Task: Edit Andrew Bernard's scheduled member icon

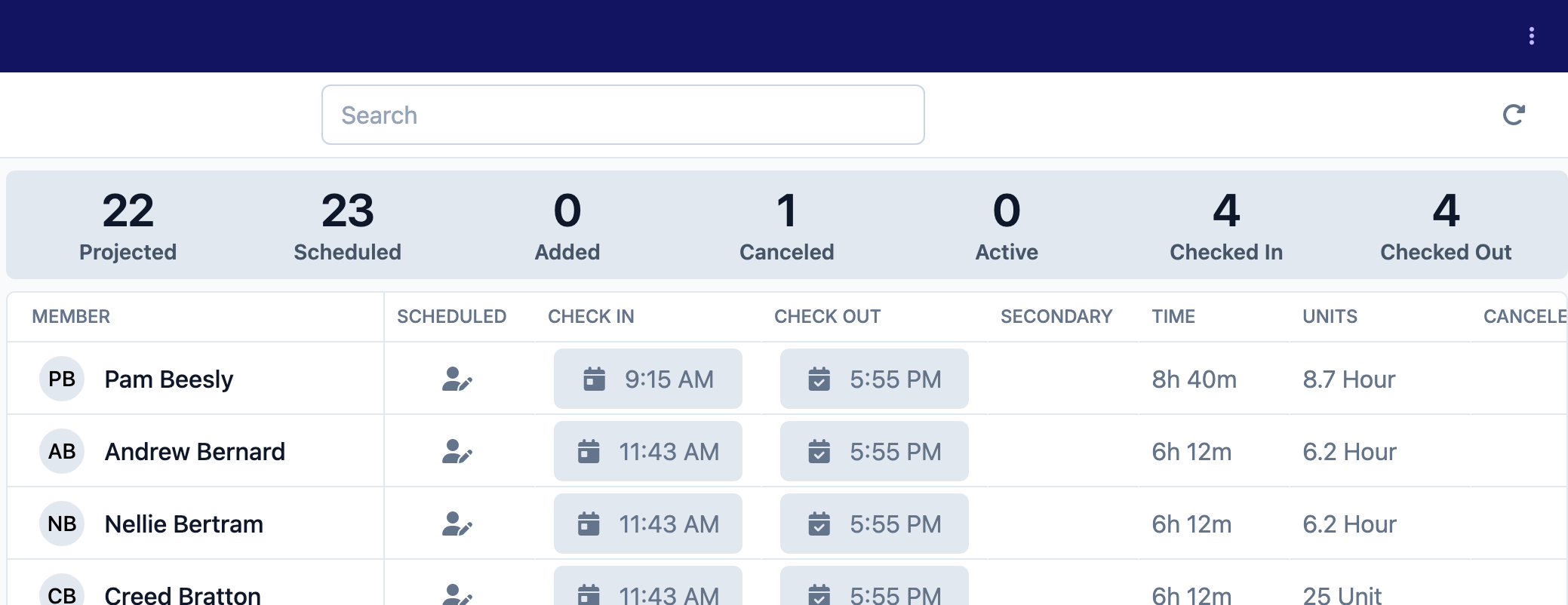Action: point(457,451)
